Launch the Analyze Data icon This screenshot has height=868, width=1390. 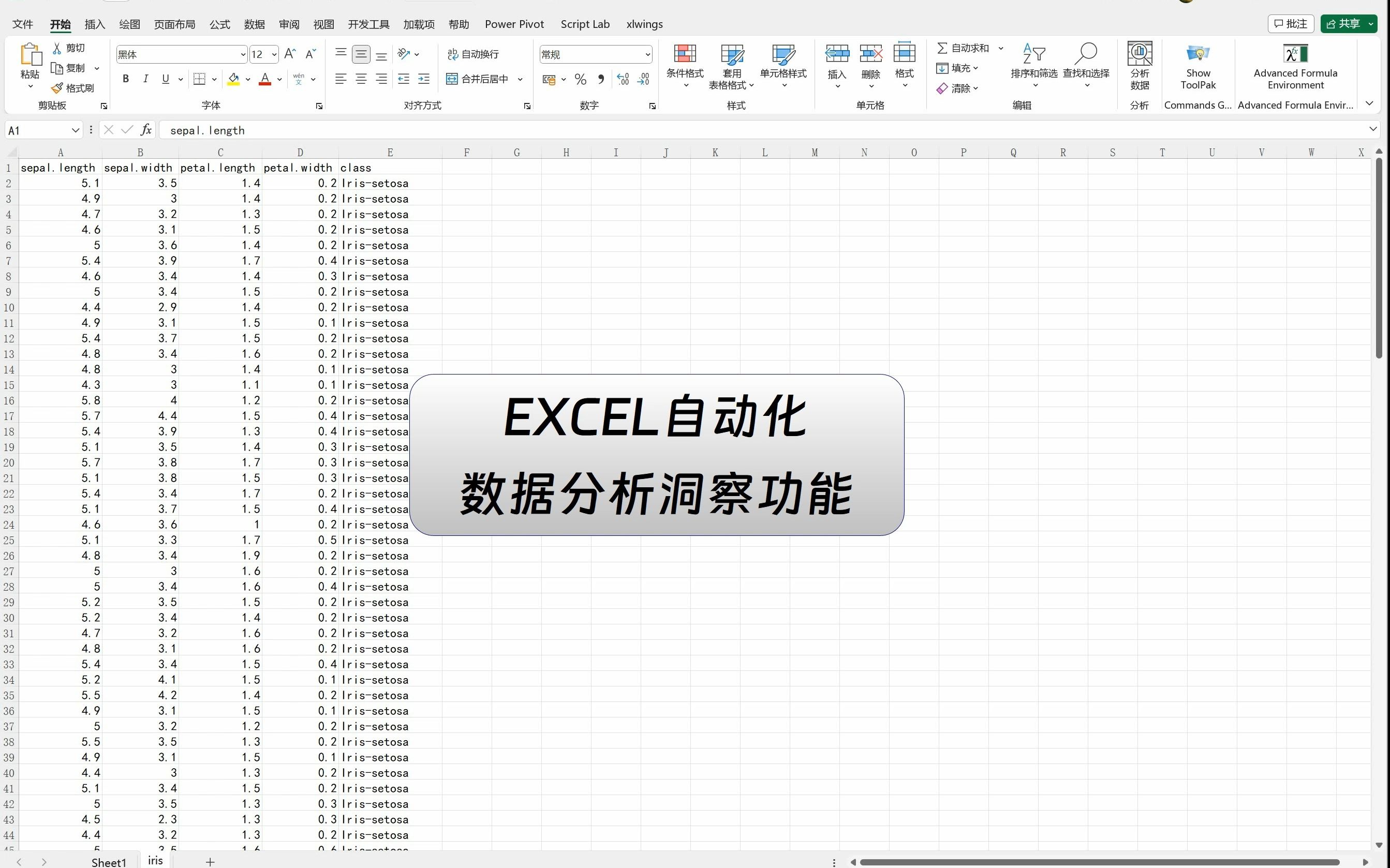[1140, 53]
